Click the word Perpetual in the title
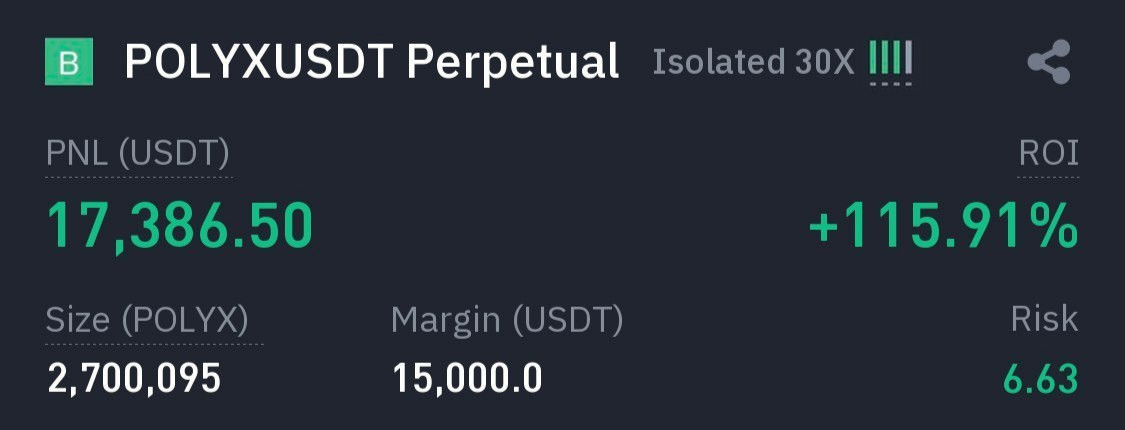The height and width of the screenshot is (430, 1125). (513, 62)
